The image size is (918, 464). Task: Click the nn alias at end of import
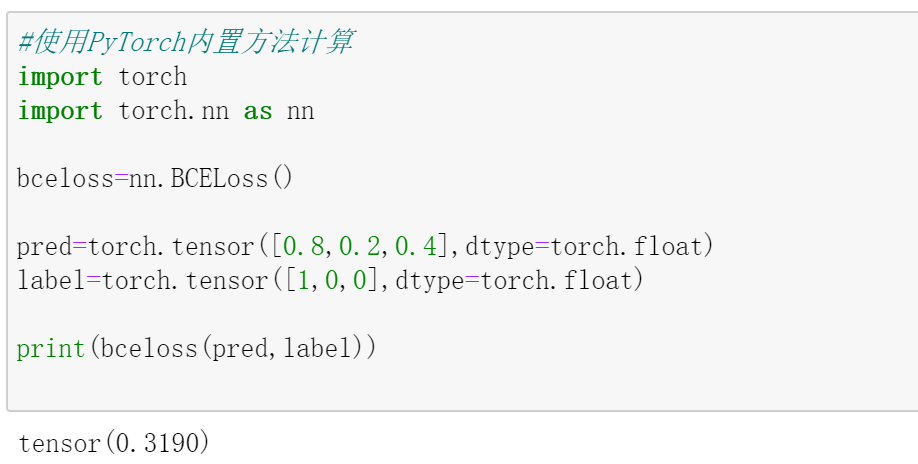(300, 112)
